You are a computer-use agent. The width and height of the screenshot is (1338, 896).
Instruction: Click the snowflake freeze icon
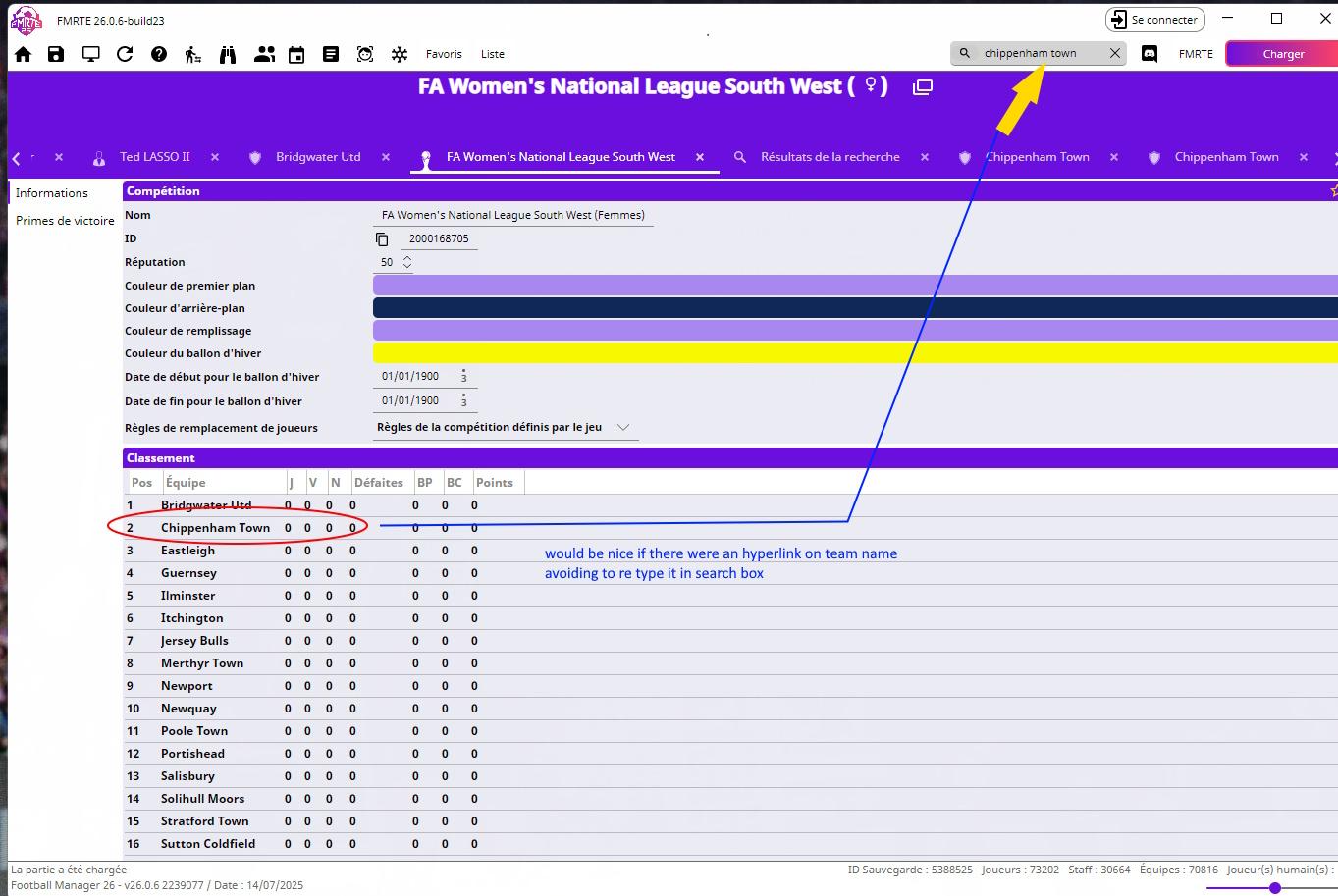[400, 55]
